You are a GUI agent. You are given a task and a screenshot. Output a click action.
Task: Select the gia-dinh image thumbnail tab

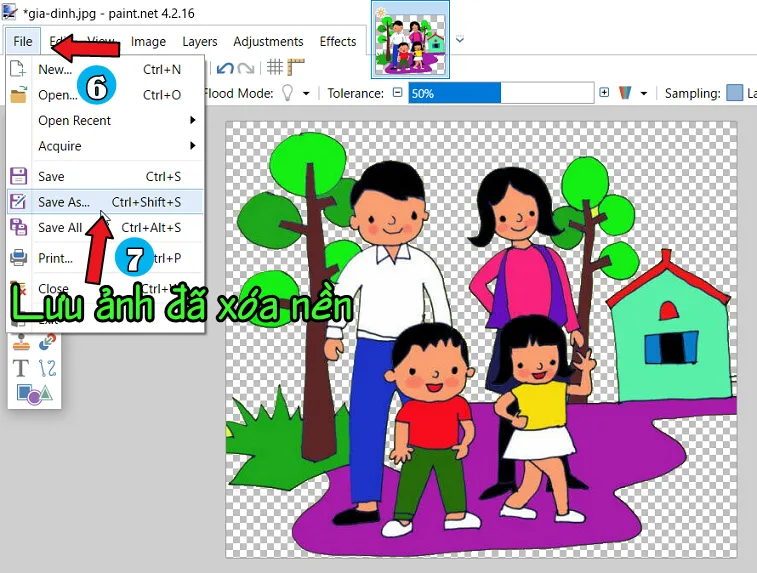[410, 40]
